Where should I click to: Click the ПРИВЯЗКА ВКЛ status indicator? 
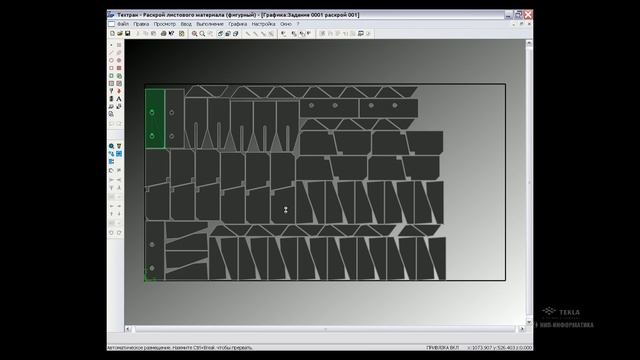pyautogui.click(x=443, y=348)
